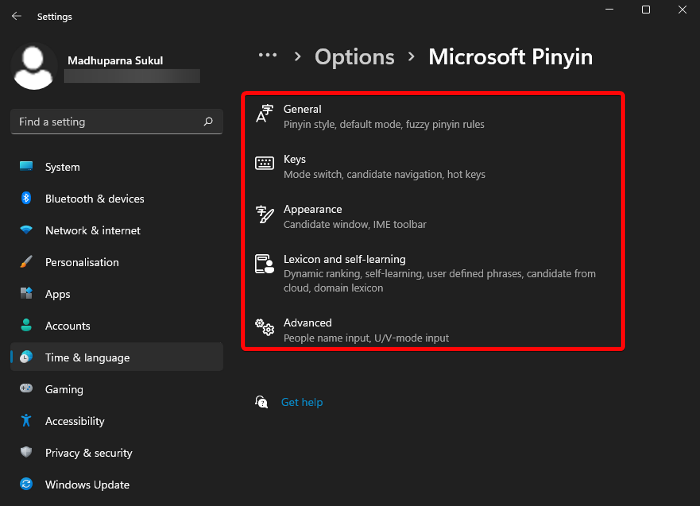Image resolution: width=700 pixels, height=506 pixels.
Task: Select the Gaming category
Action: tap(64, 389)
